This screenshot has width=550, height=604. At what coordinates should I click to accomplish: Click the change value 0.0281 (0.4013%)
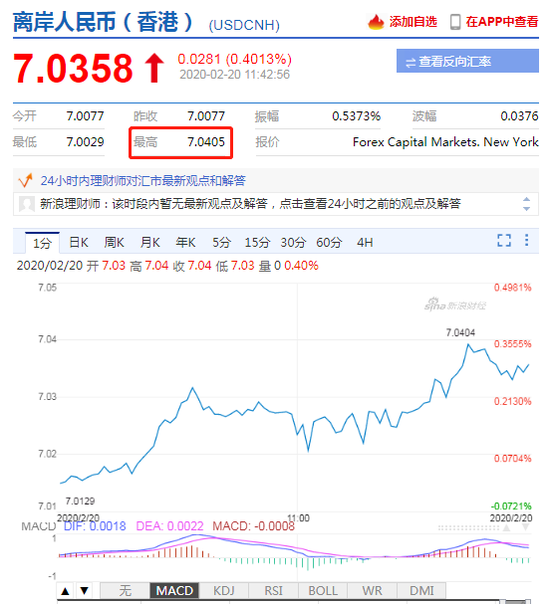pos(235,59)
